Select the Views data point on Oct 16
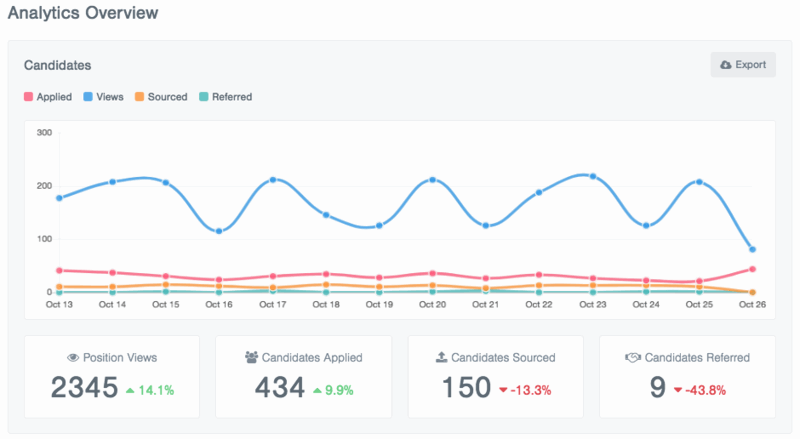The width and height of the screenshot is (800, 439). pos(219,231)
